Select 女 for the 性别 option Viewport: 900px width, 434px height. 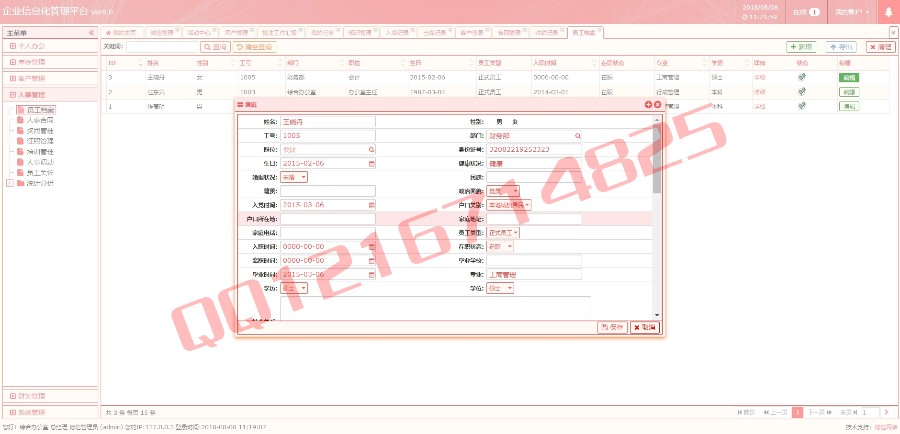(x=515, y=122)
